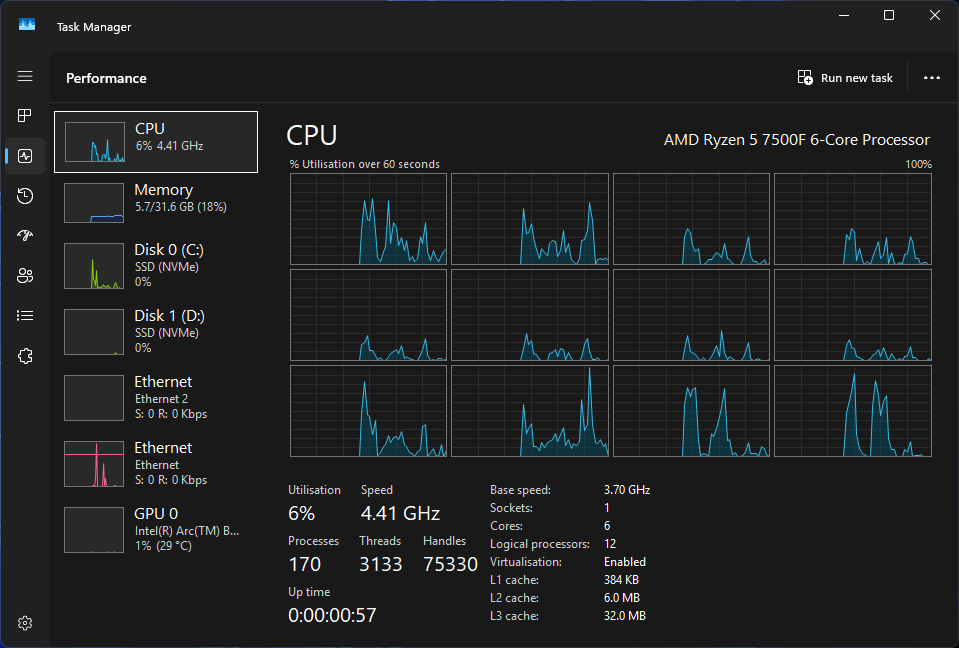Open the Startup apps page
The width and height of the screenshot is (959, 648).
click(25, 236)
